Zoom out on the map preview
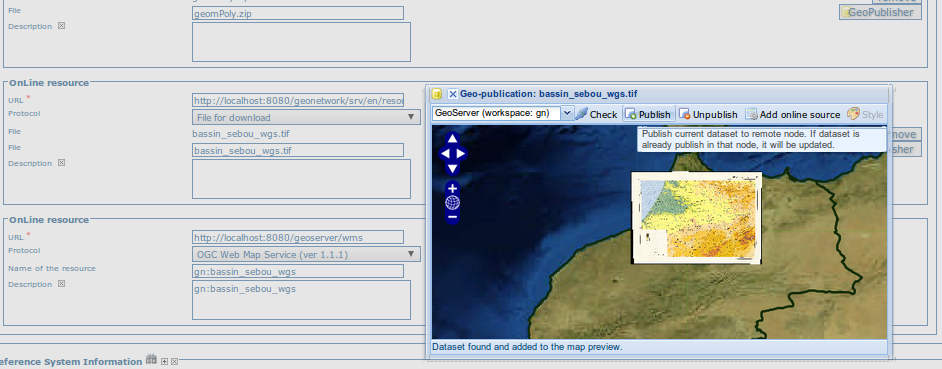Viewport: 942px width, 369px height. tap(452, 216)
